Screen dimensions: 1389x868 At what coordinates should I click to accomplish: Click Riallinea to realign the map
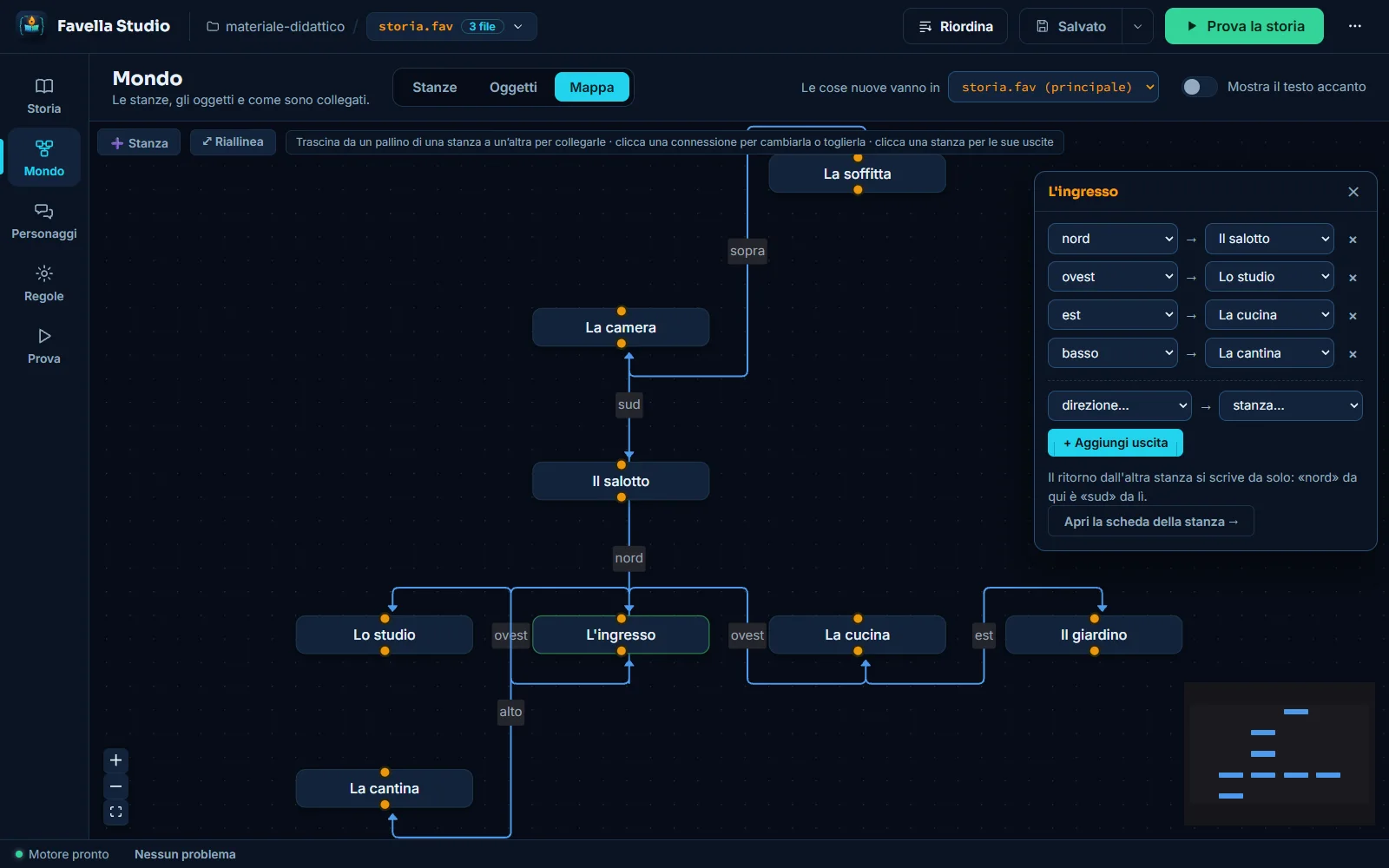pyautogui.click(x=233, y=142)
